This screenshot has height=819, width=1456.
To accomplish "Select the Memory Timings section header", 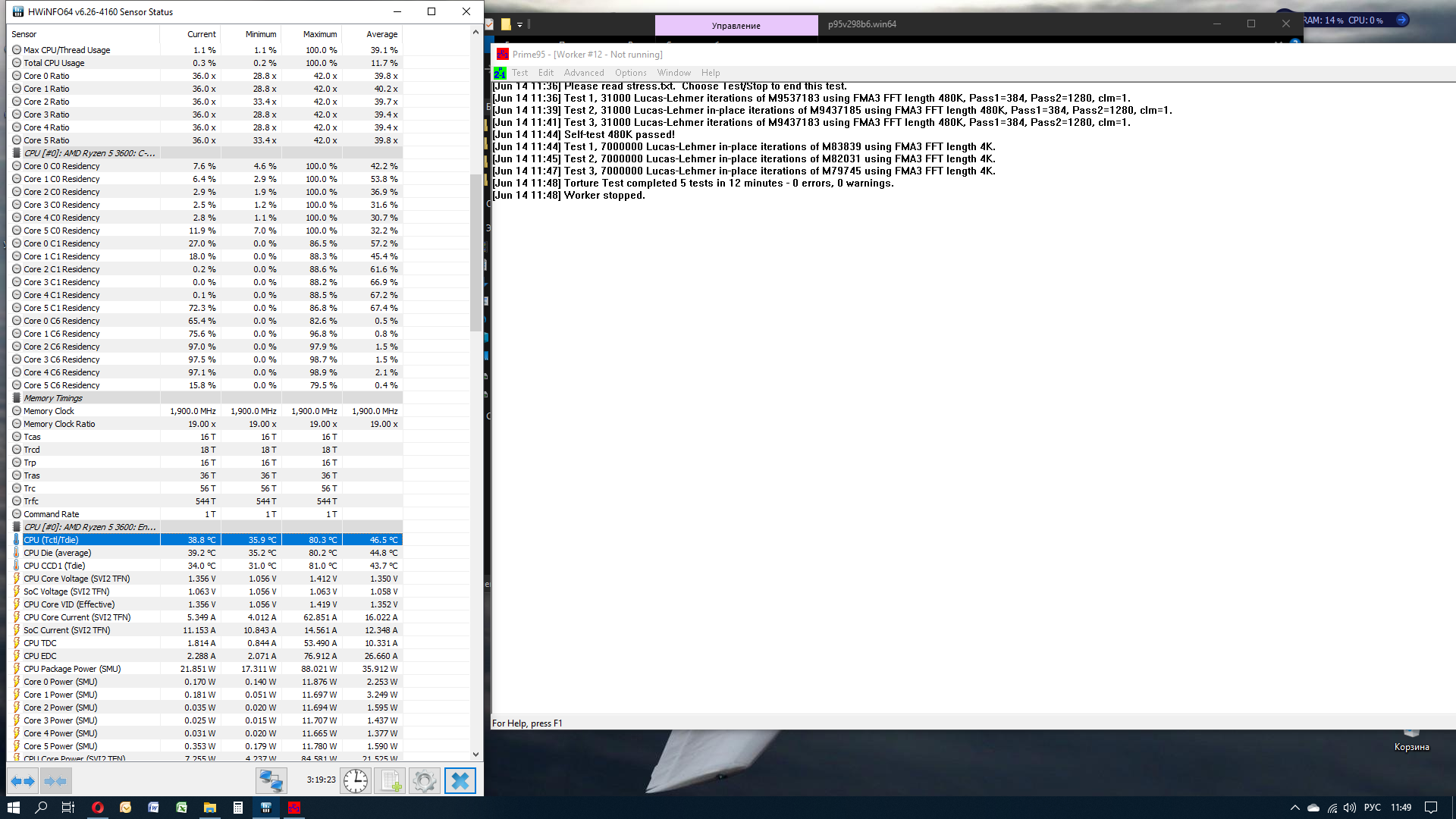I will coord(53,398).
